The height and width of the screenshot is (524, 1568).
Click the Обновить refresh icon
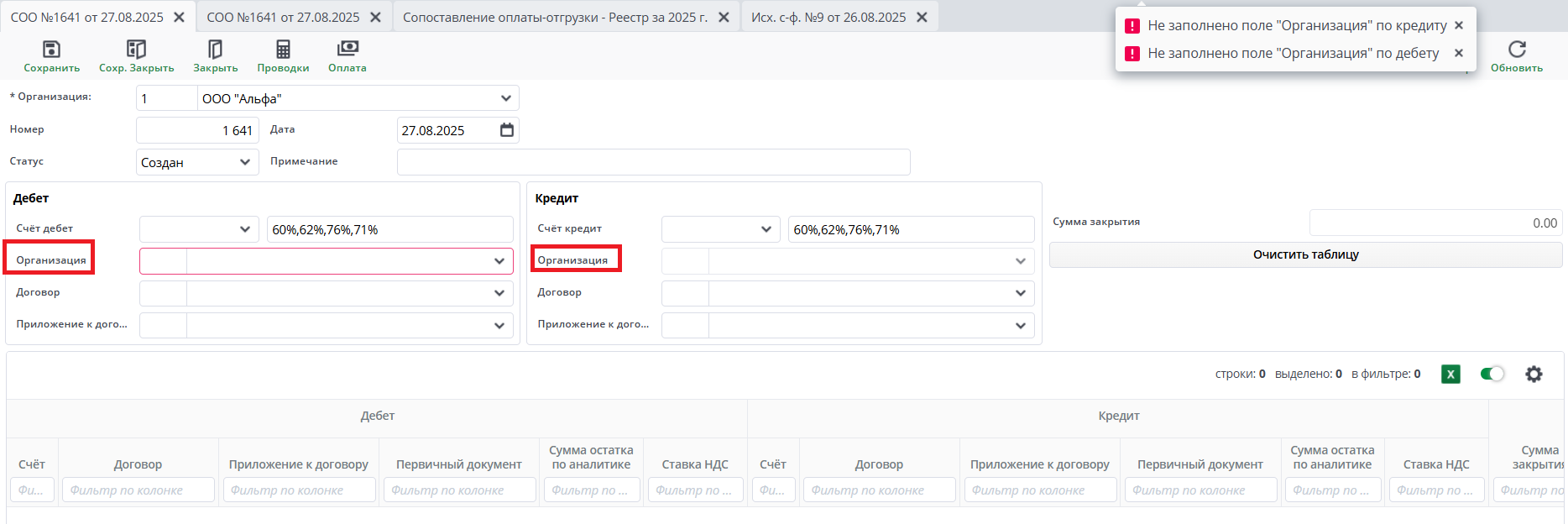[x=1517, y=50]
